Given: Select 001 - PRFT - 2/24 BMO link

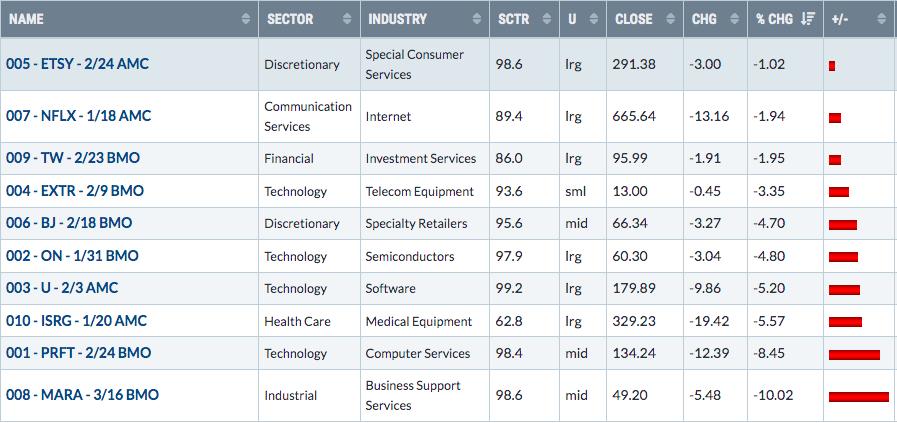Looking at the screenshot, I should pyautogui.click(x=78, y=353).
